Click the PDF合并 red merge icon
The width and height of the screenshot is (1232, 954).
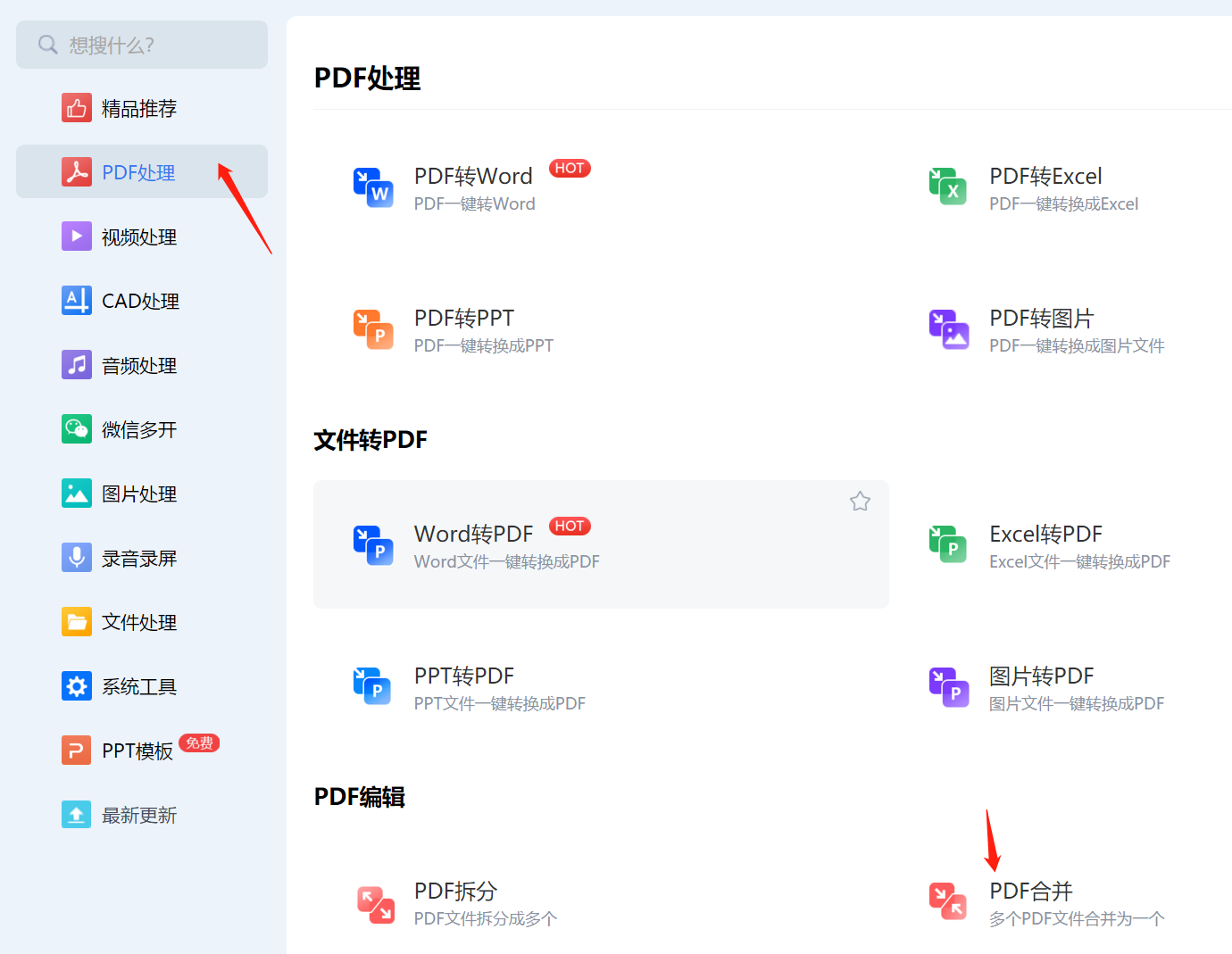pyautogui.click(x=948, y=902)
